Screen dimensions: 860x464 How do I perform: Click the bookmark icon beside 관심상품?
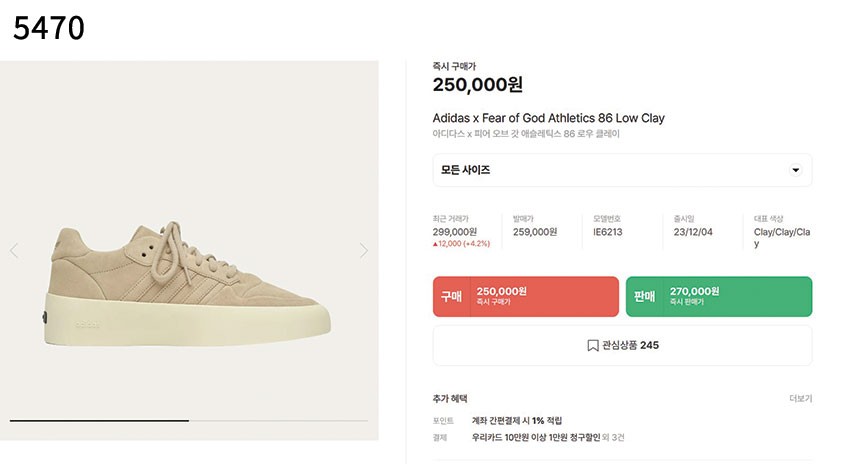[592, 346]
